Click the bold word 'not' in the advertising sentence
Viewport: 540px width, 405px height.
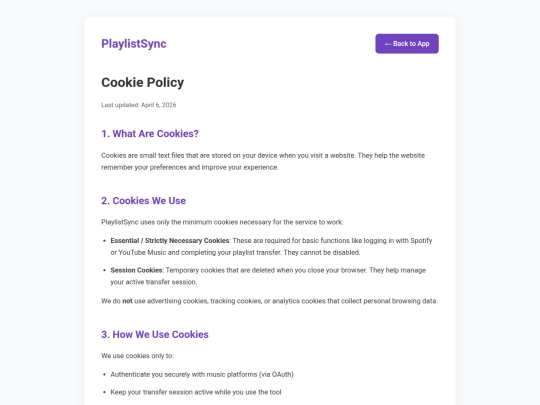point(127,301)
